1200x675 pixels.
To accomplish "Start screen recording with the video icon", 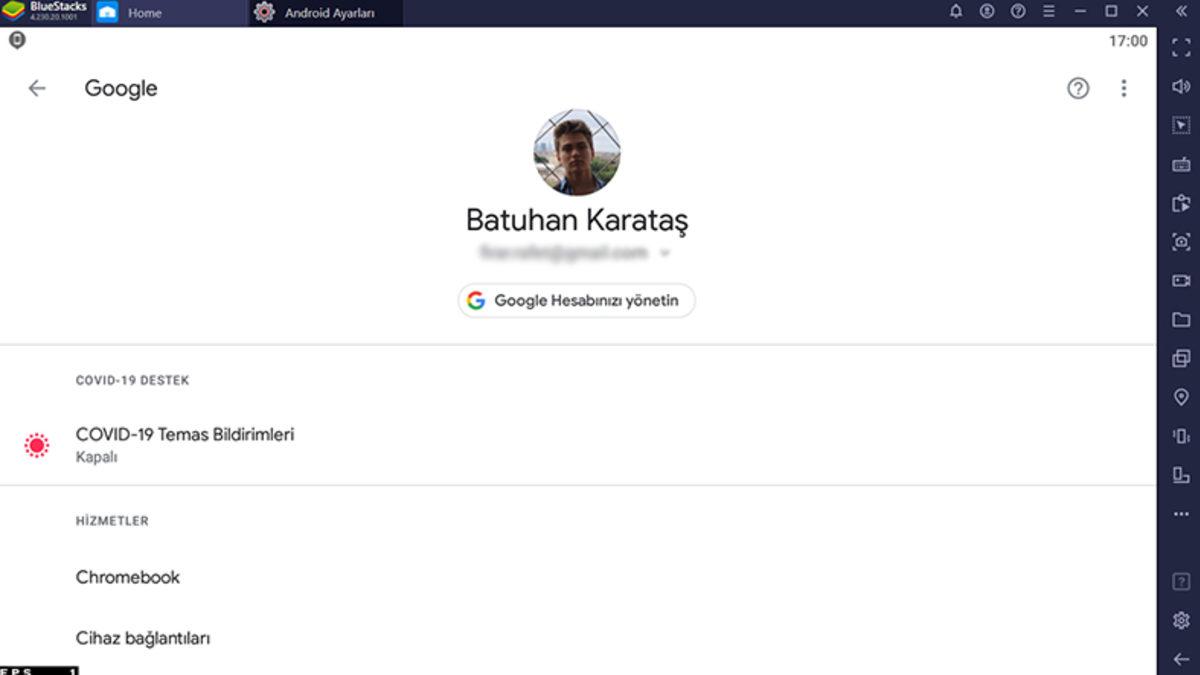I will tap(1181, 281).
